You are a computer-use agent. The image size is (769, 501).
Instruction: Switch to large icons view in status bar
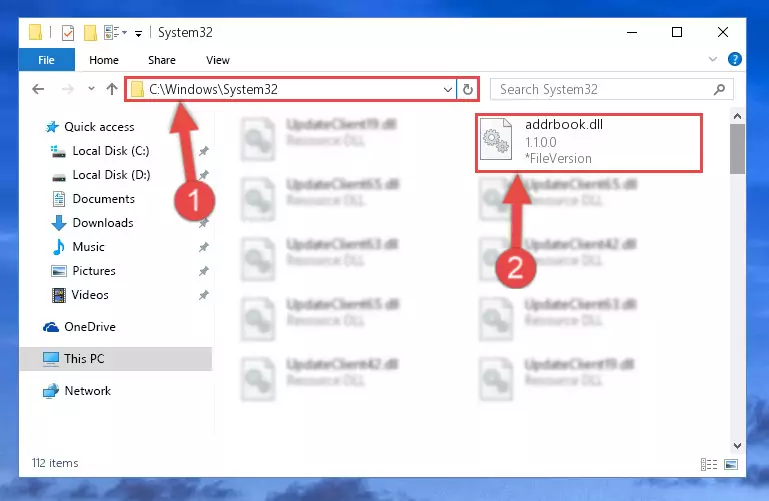pos(731,464)
